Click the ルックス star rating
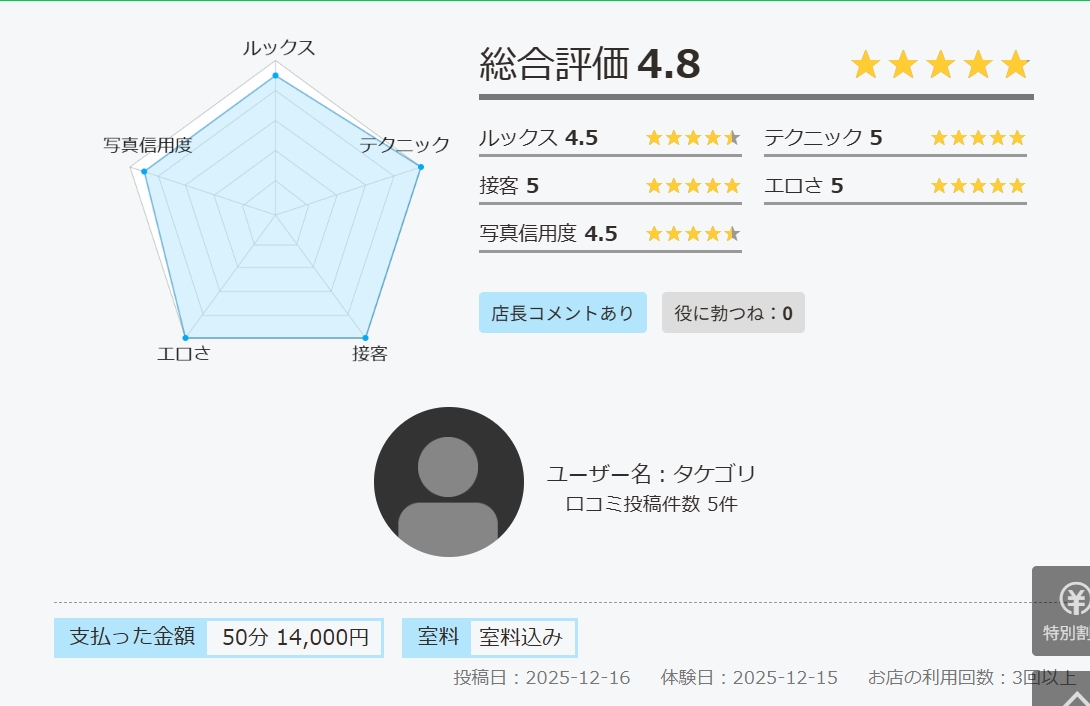The width and height of the screenshot is (1090, 706). pyautogui.click(x=693, y=138)
